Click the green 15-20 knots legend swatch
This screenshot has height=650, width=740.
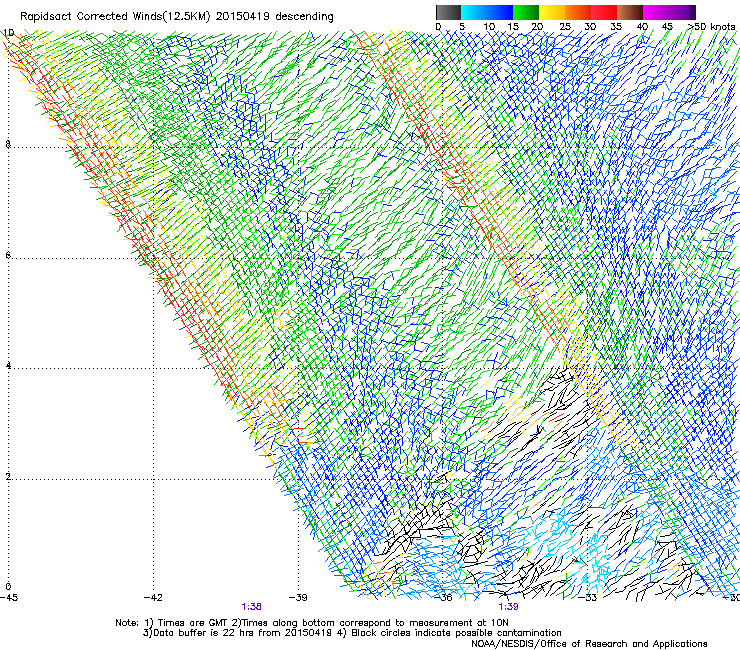(x=526, y=12)
